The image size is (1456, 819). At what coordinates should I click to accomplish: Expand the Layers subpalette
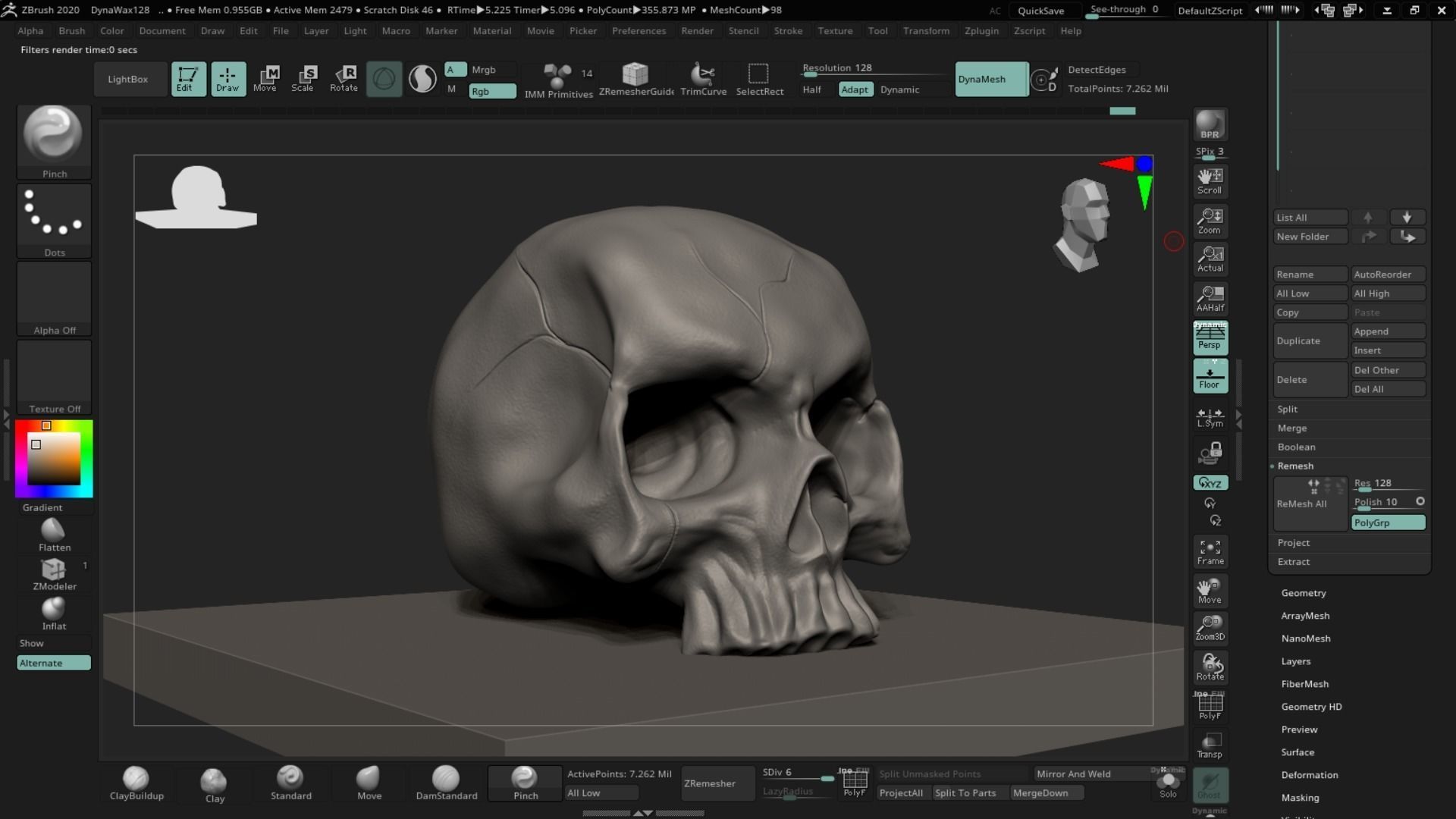[1296, 661]
